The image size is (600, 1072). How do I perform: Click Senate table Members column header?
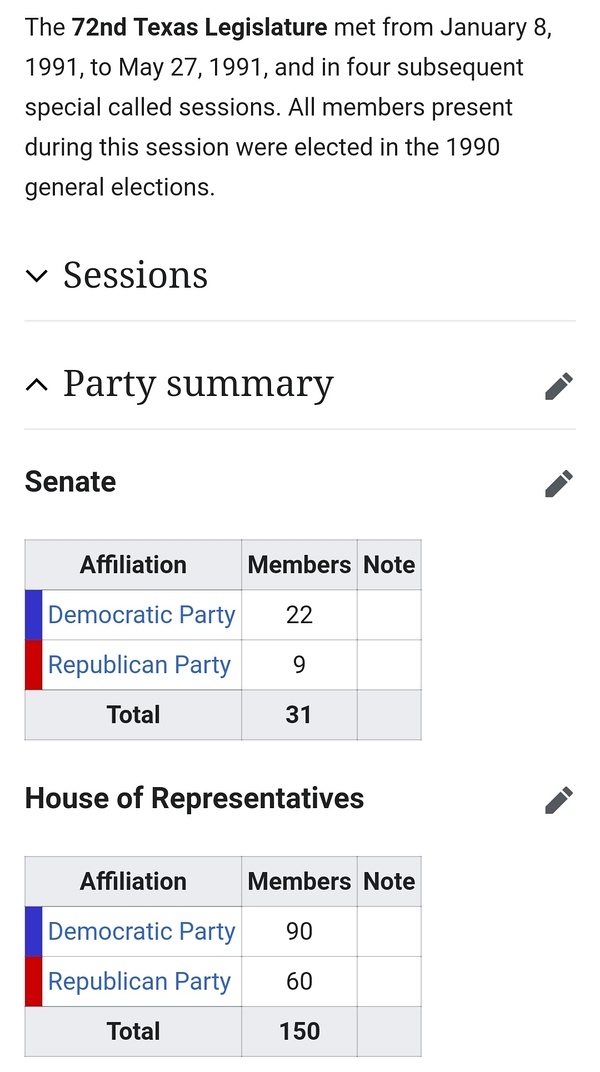(299, 565)
